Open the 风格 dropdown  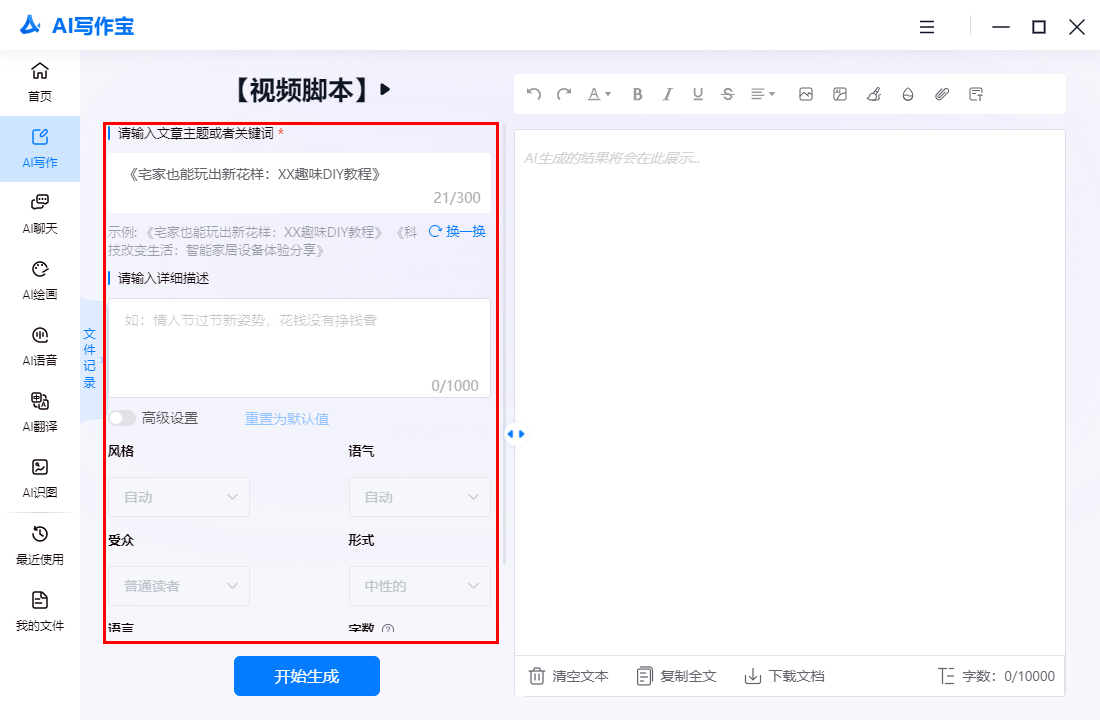[x=179, y=497]
